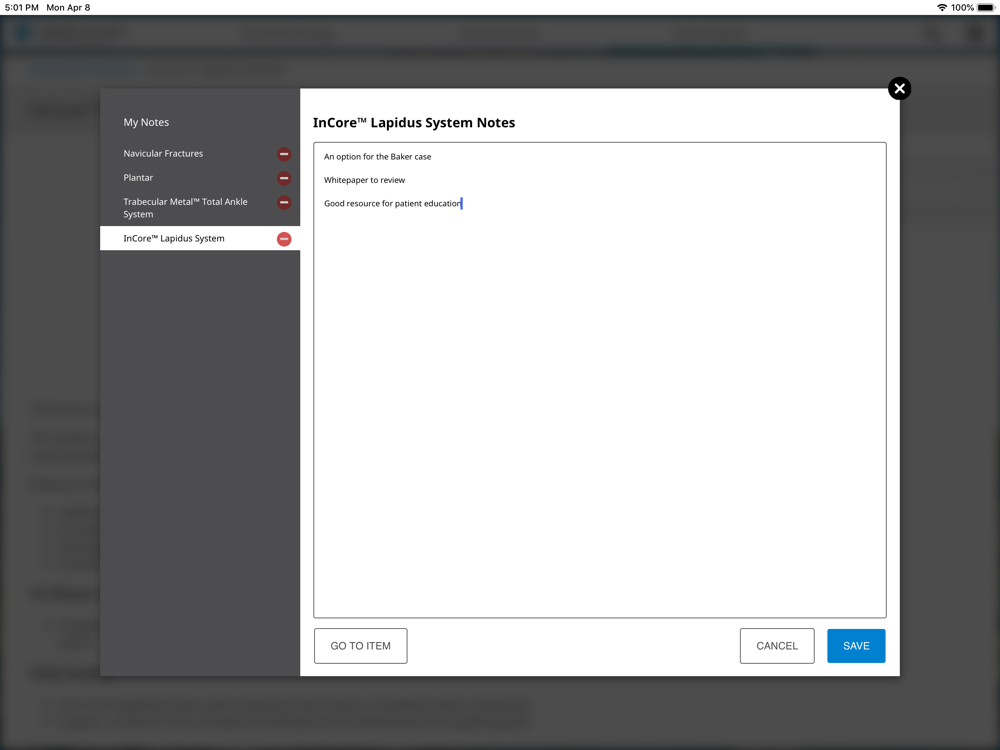Click the 'Whitepaper to review' line
Image resolution: width=1000 pixels, height=750 pixels.
click(x=364, y=180)
